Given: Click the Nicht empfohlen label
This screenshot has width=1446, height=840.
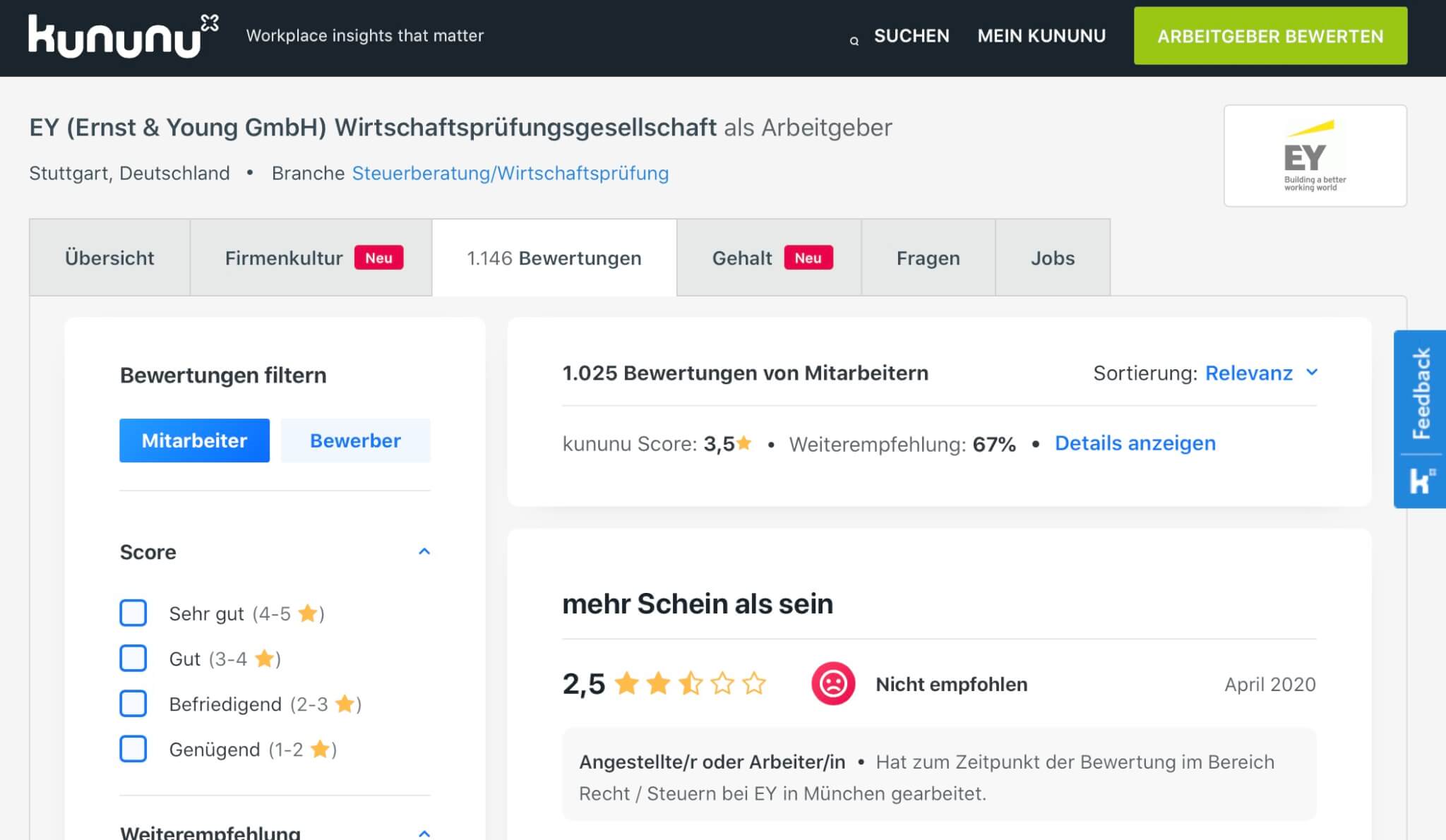Looking at the screenshot, I should click(951, 684).
